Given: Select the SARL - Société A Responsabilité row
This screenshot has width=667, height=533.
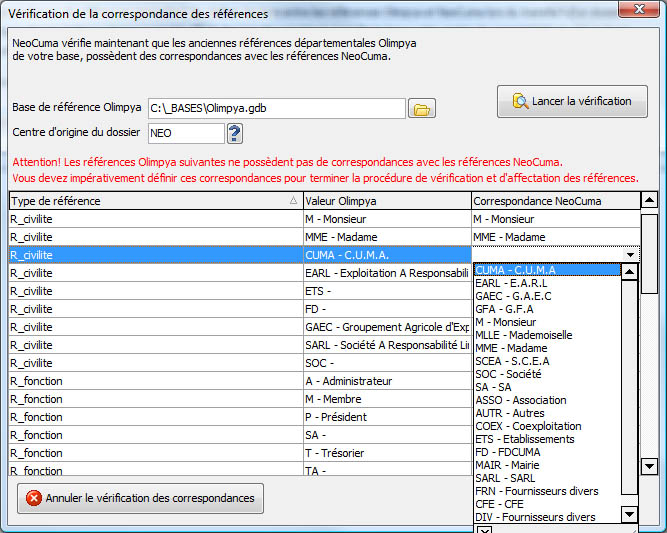Looking at the screenshot, I should [387, 345].
